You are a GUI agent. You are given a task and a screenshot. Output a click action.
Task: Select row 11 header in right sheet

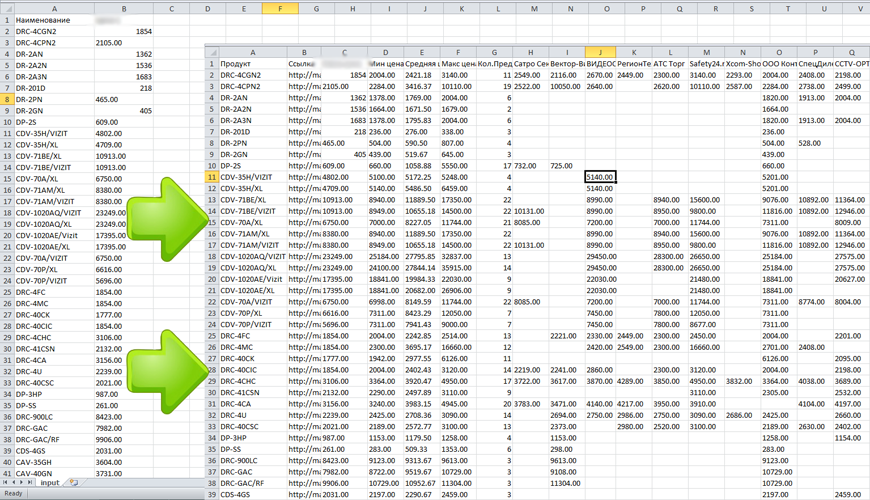point(211,177)
